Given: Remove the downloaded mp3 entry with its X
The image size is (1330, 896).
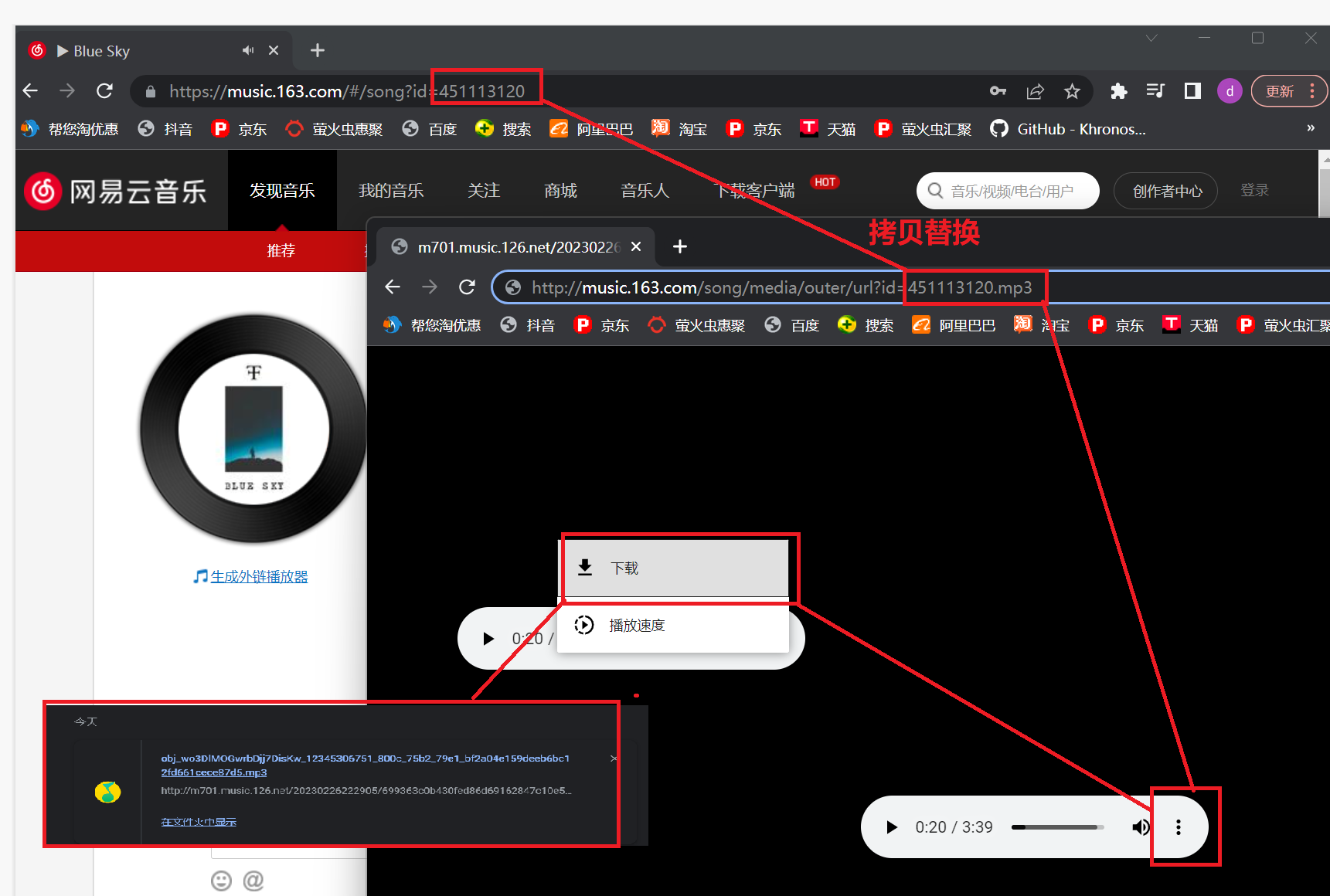Looking at the screenshot, I should [614, 759].
